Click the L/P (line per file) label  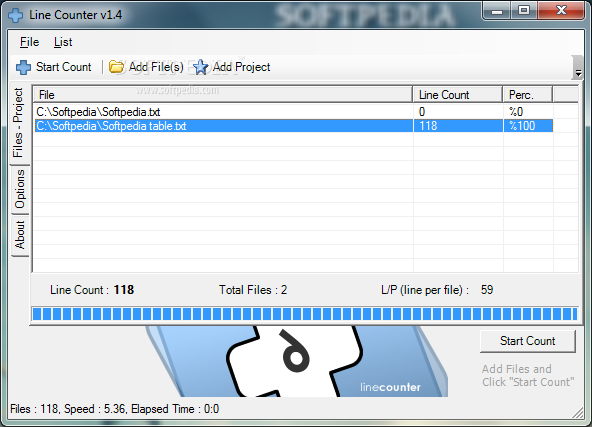point(425,290)
